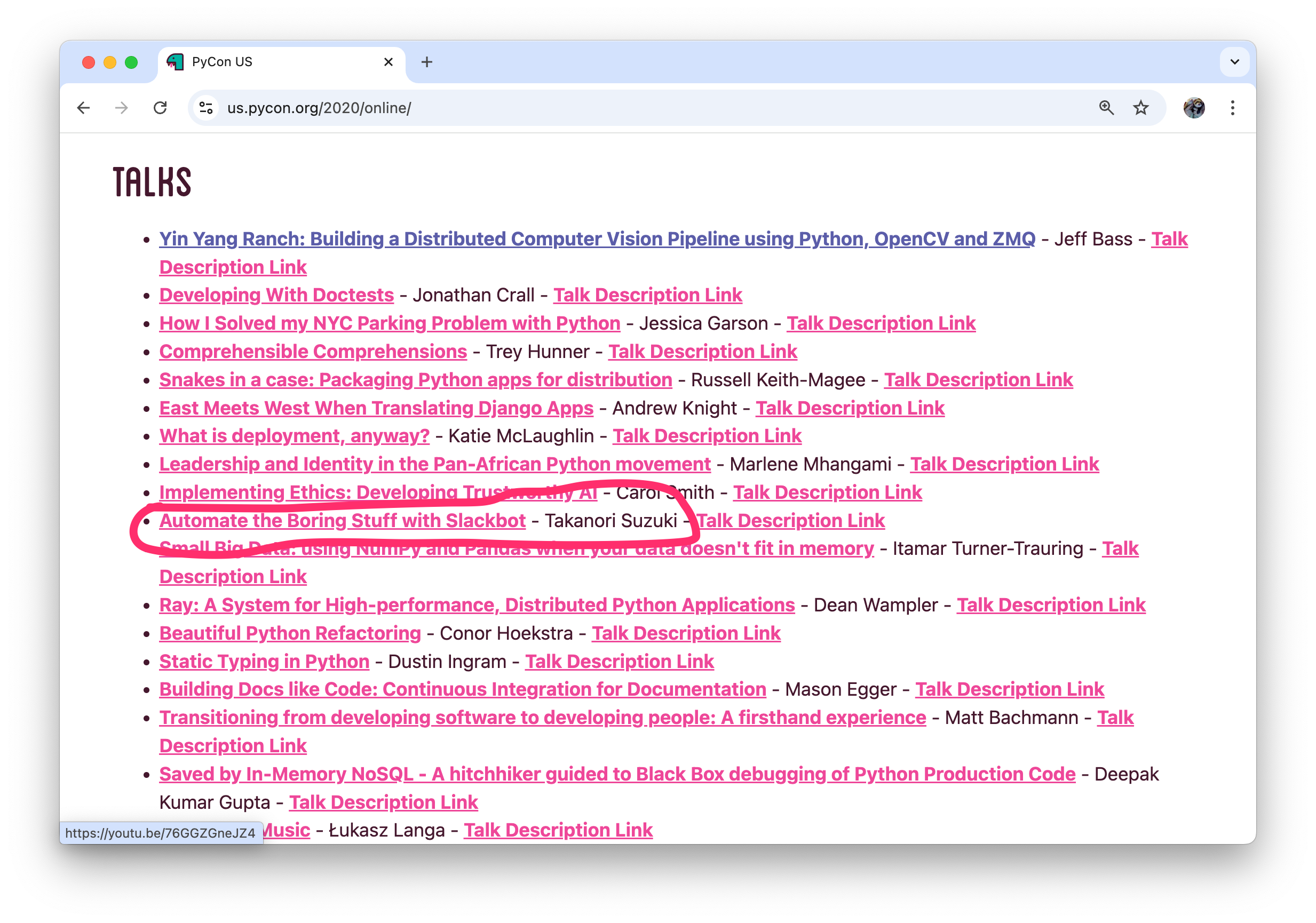This screenshot has width=1316, height=923.
Task: Open Beautiful Python Refactoring link
Action: [x=290, y=634]
